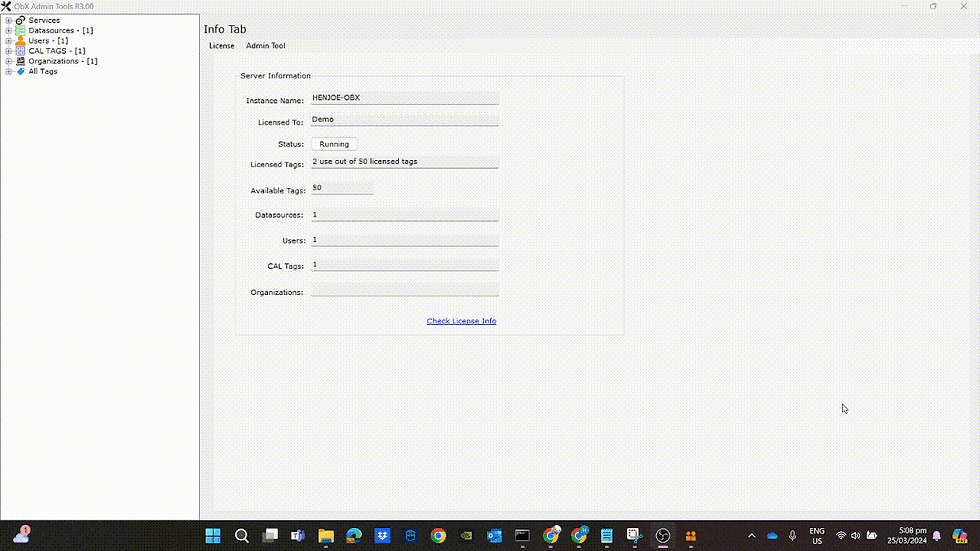Click the microphone tray icon
This screenshot has width=980, height=551.
click(x=792, y=535)
